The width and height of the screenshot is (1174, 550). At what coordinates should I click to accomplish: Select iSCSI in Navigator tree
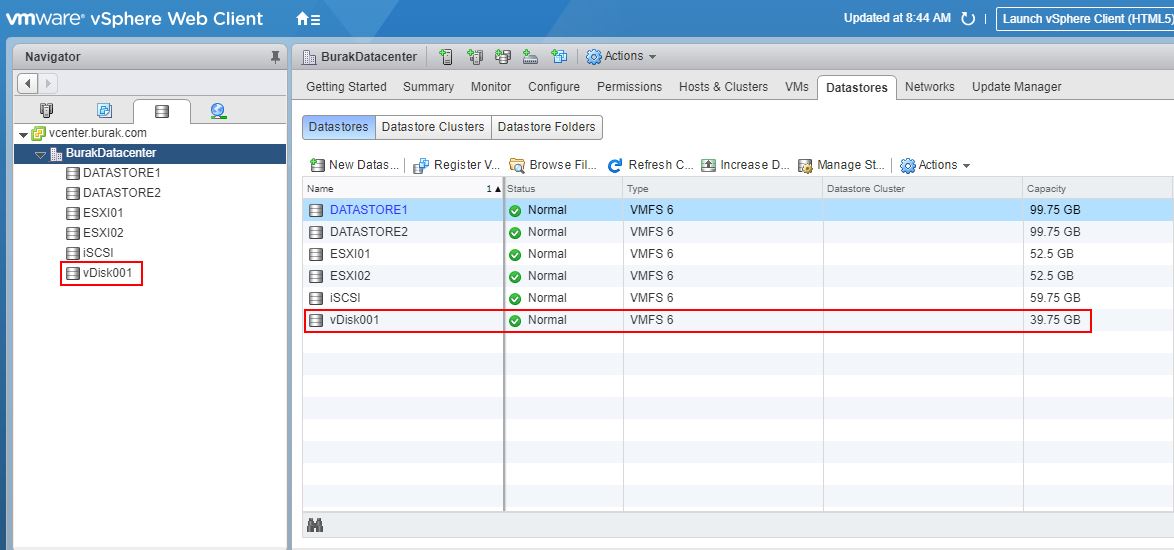pyautogui.click(x=98, y=254)
